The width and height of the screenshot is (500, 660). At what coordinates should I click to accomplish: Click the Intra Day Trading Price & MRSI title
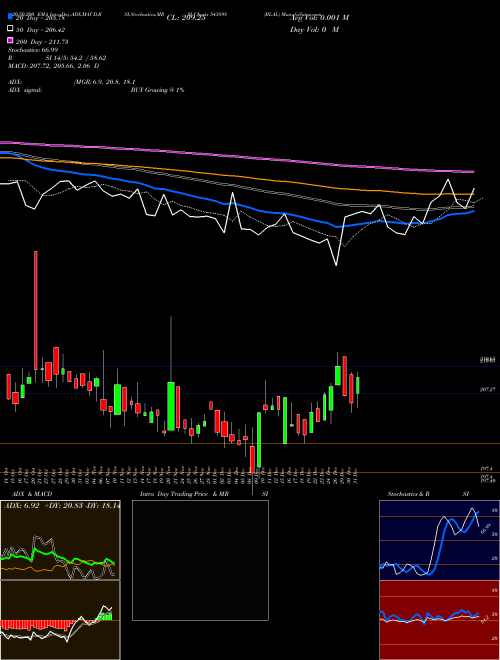click(204, 494)
